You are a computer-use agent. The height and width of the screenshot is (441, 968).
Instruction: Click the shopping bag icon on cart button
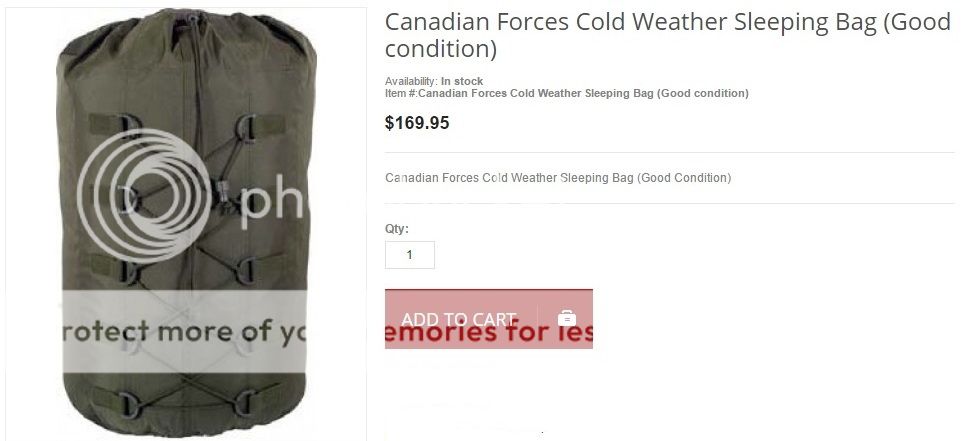point(567,319)
